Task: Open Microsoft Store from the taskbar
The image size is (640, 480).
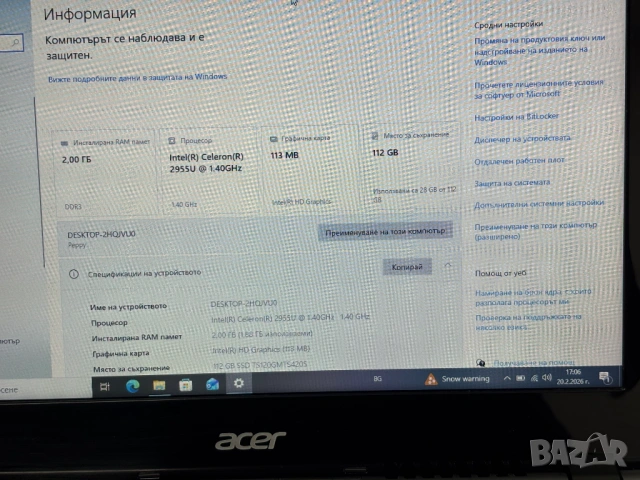Action: pyautogui.click(x=185, y=385)
